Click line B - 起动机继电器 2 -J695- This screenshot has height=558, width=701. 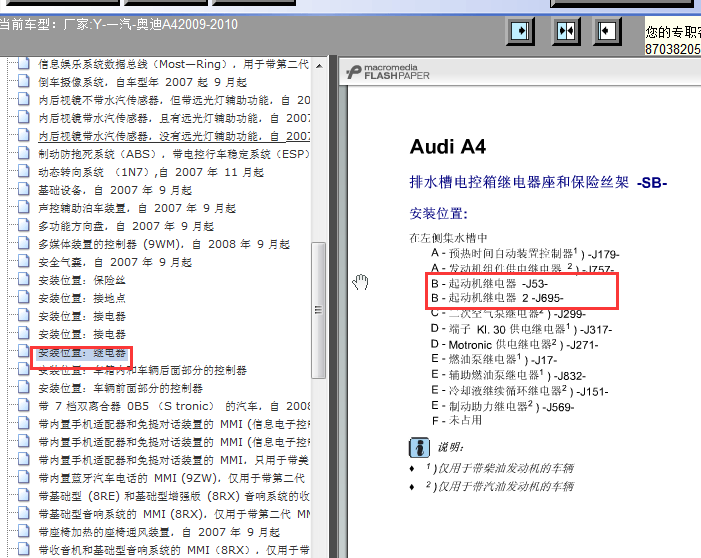coord(497,298)
